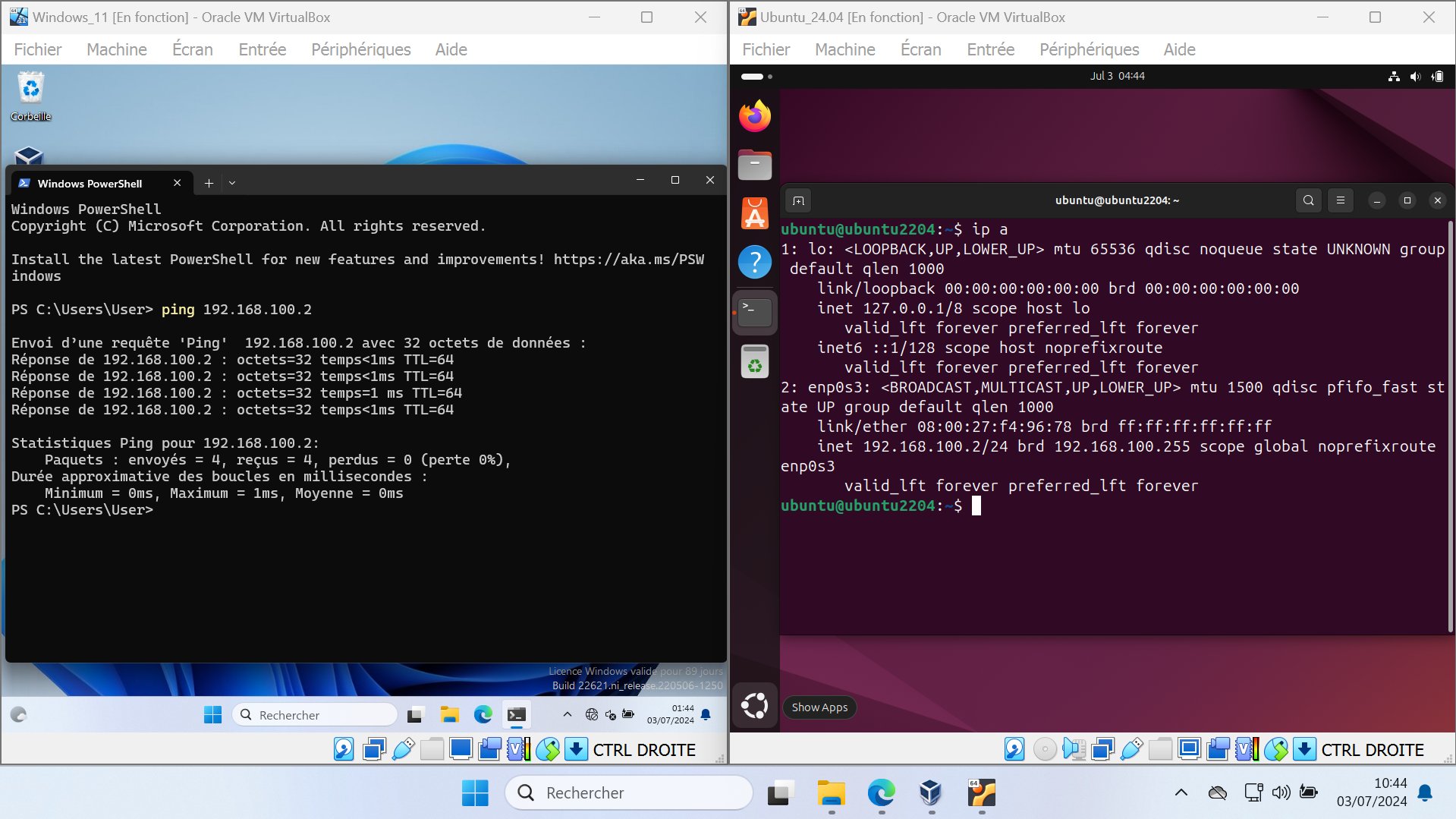Click the Ubuntu terminal window scrollbar
The width and height of the screenshot is (1456, 819).
(x=1450, y=427)
